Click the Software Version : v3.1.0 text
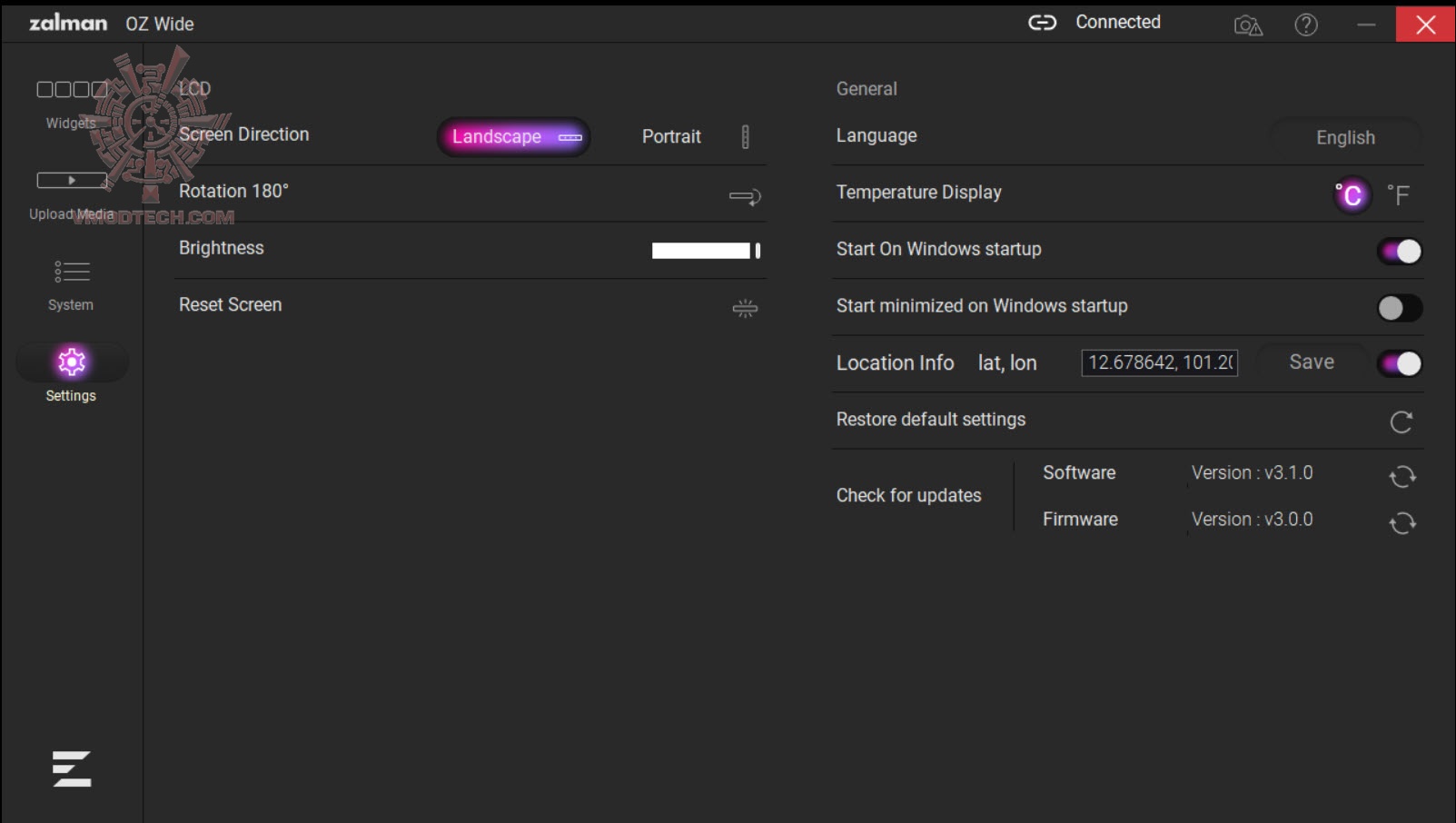 [1252, 472]
